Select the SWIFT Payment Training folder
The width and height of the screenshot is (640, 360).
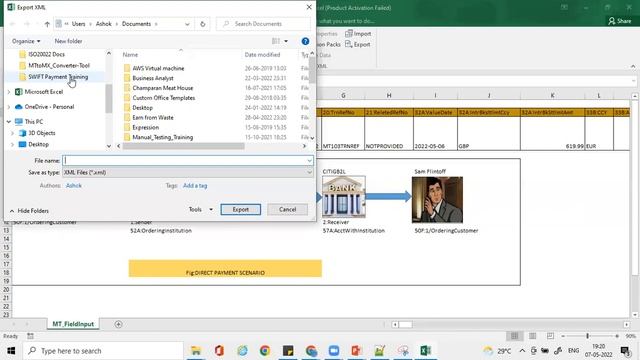tap(58, 77)
